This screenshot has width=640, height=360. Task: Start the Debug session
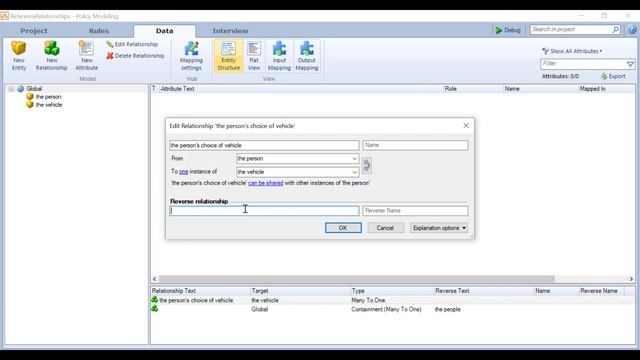(x=508, y=30)
